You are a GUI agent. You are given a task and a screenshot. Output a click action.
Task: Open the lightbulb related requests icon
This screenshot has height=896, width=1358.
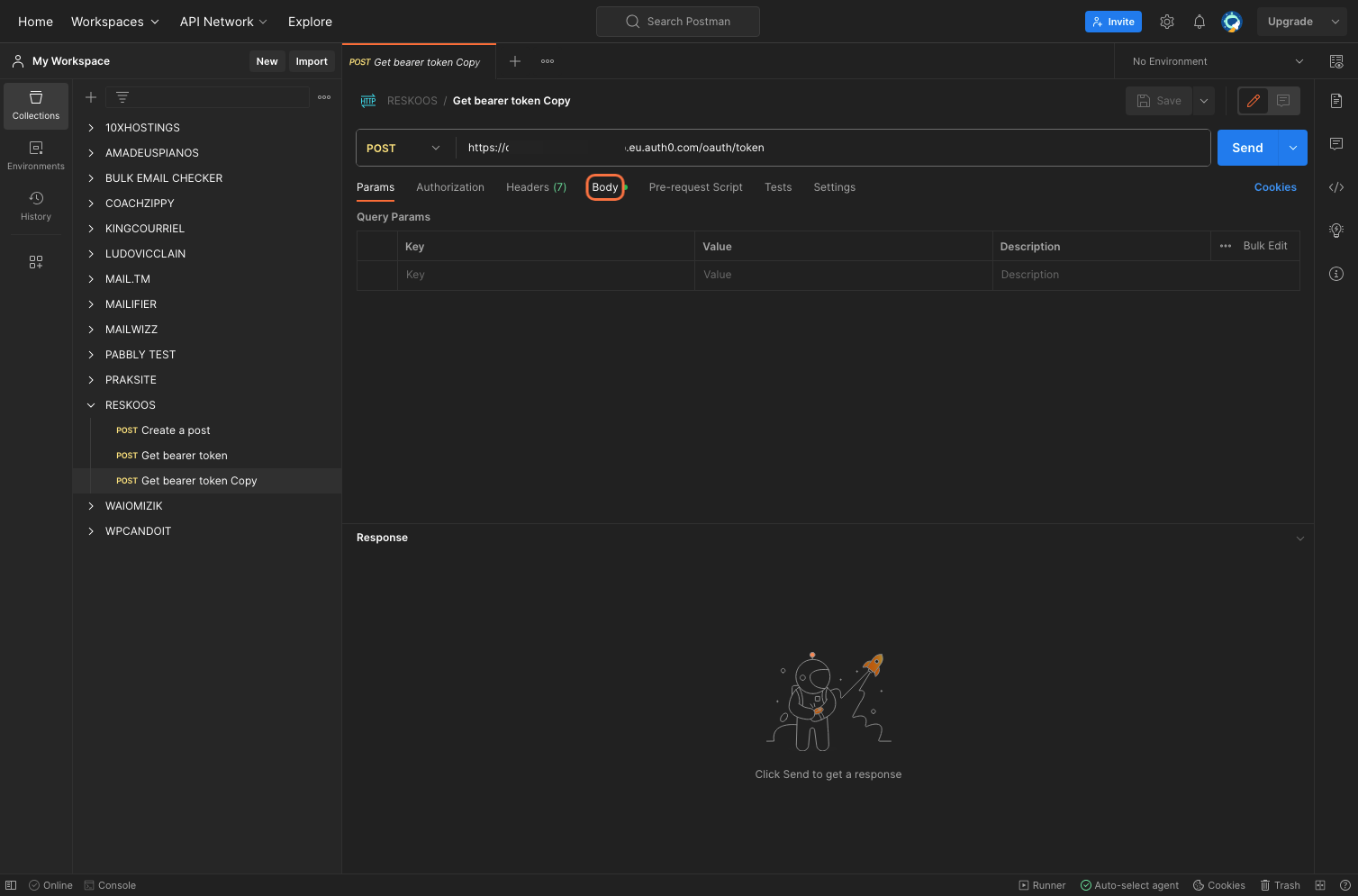click(1336, 231)
